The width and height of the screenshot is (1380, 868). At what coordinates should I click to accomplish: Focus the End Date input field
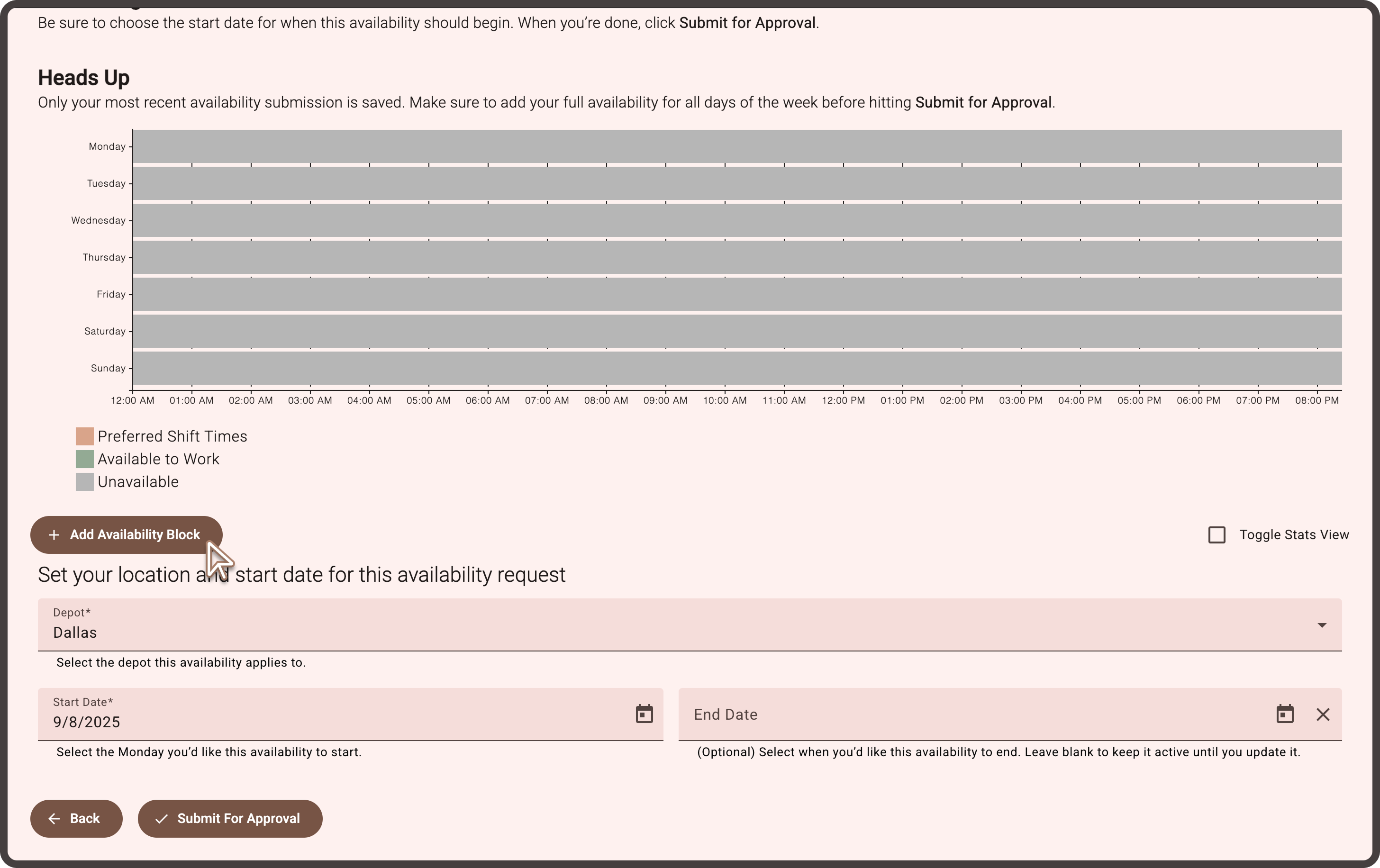(x=974, y=714)
